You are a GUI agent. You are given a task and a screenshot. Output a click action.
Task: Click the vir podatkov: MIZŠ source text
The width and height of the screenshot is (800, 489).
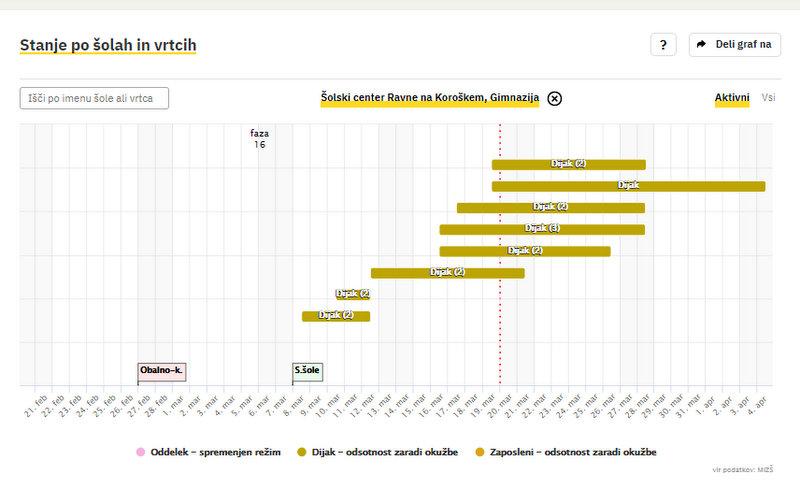(x=740, y=469)
